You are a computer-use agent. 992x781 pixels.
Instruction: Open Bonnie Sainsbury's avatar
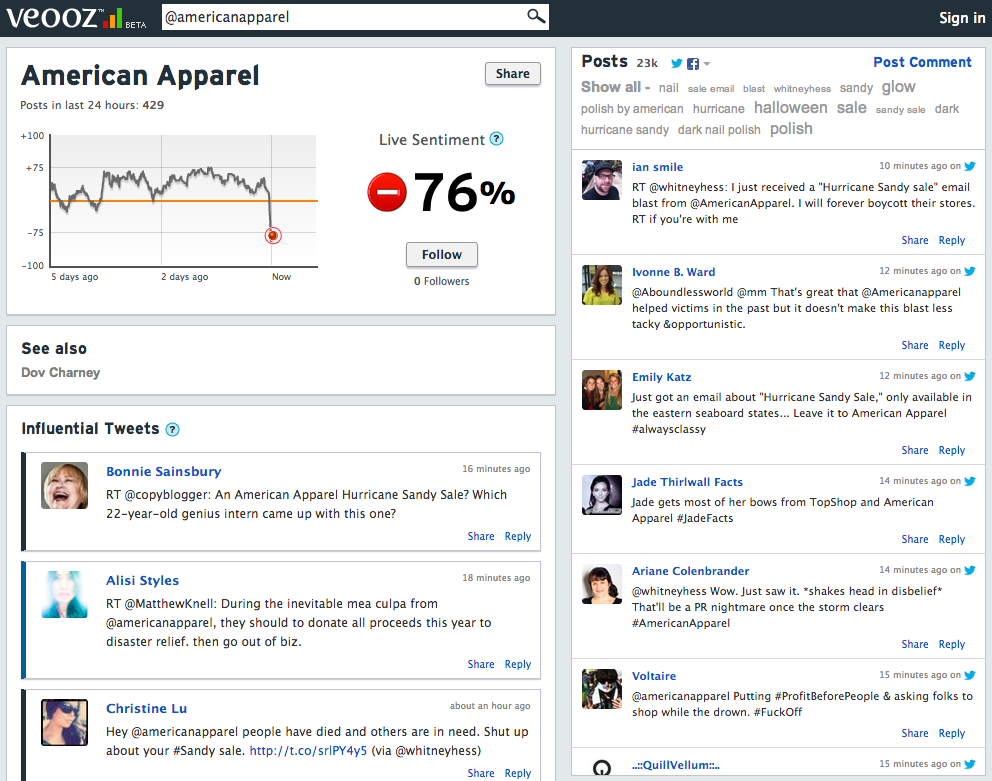(x=65, y=485)
